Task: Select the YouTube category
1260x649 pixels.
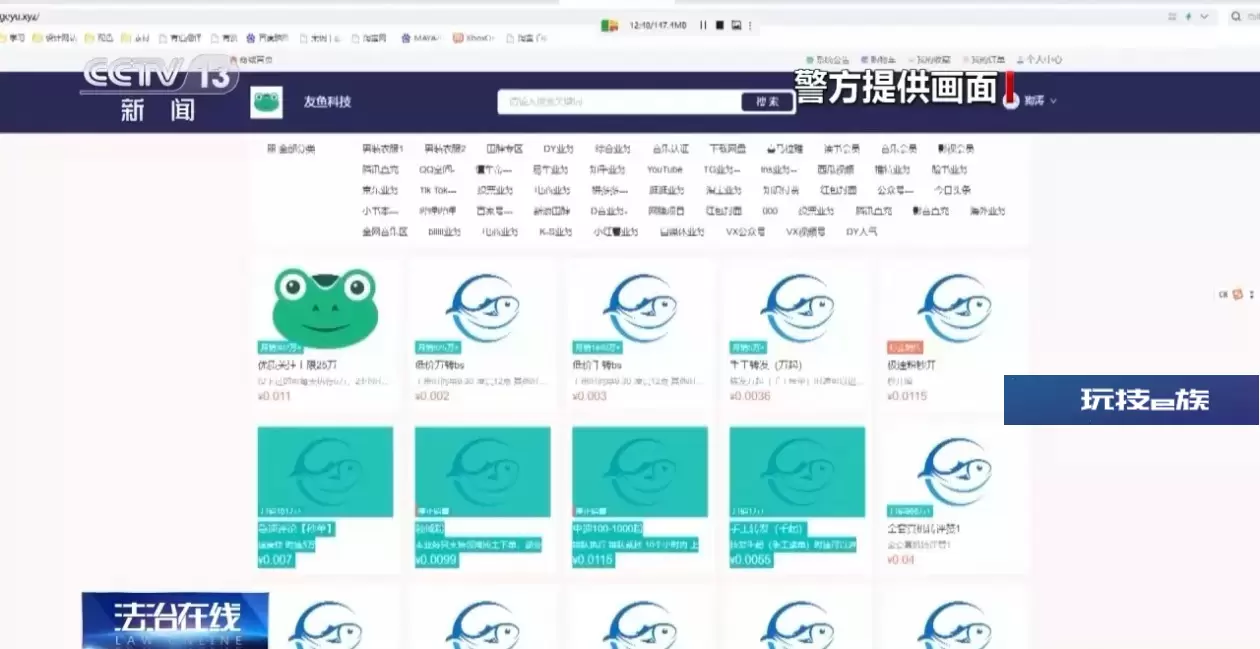Action: [x=664, y=170]
